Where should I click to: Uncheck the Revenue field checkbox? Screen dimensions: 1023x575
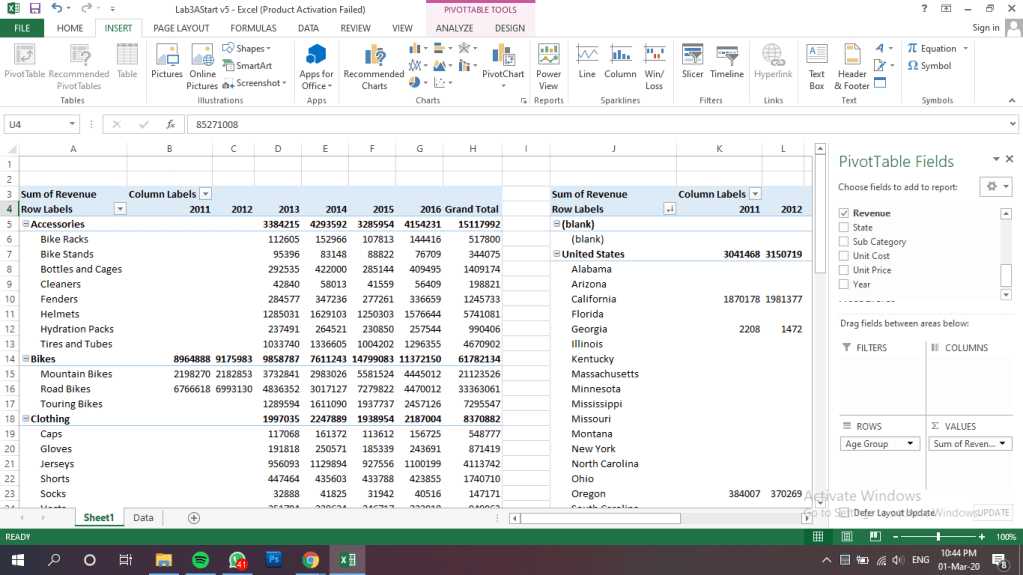845,213
